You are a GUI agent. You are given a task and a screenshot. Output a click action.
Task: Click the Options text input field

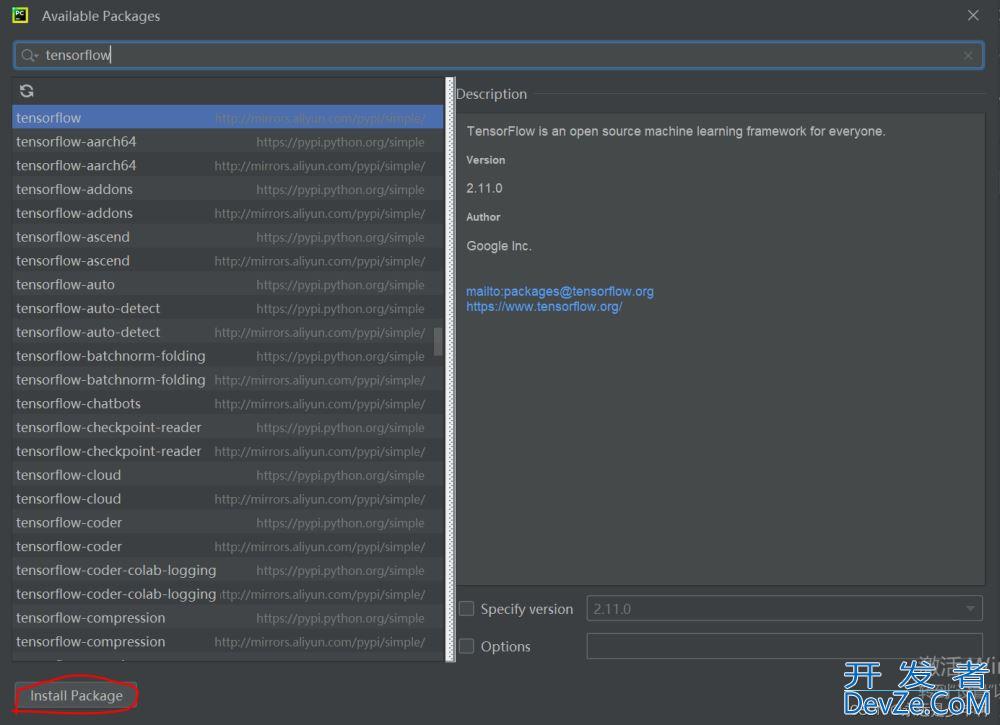pyautogui.click(x=784, y=646)
